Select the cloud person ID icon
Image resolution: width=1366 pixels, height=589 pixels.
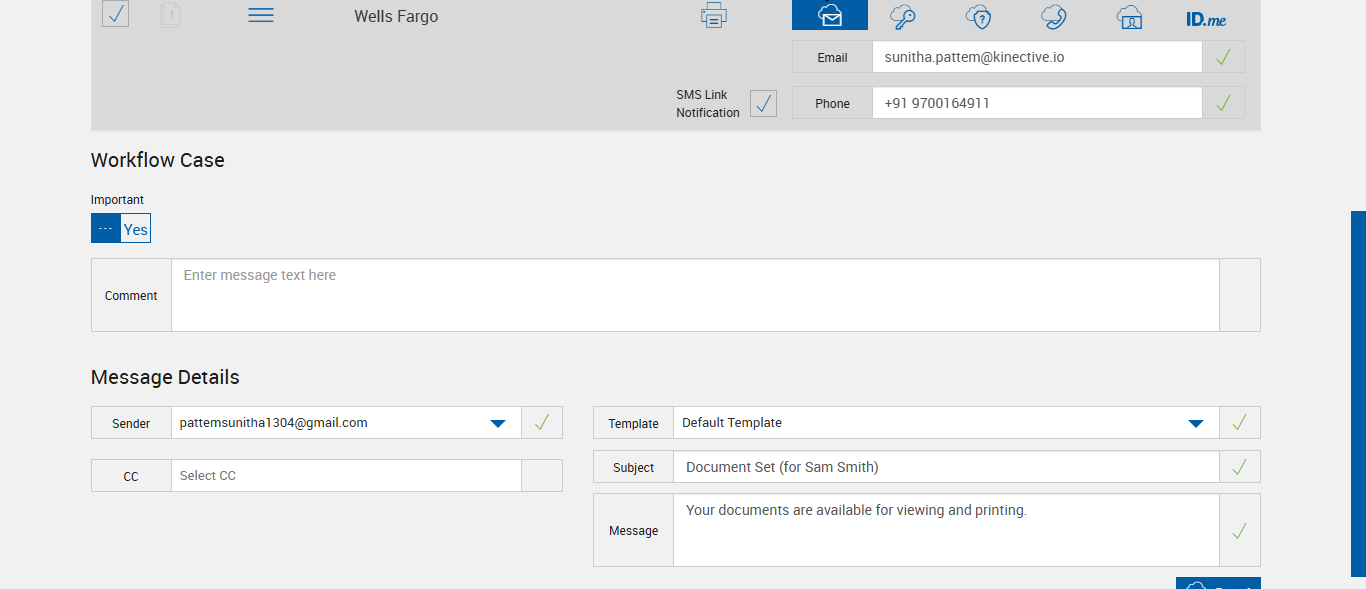click(x=1129, y=17)
